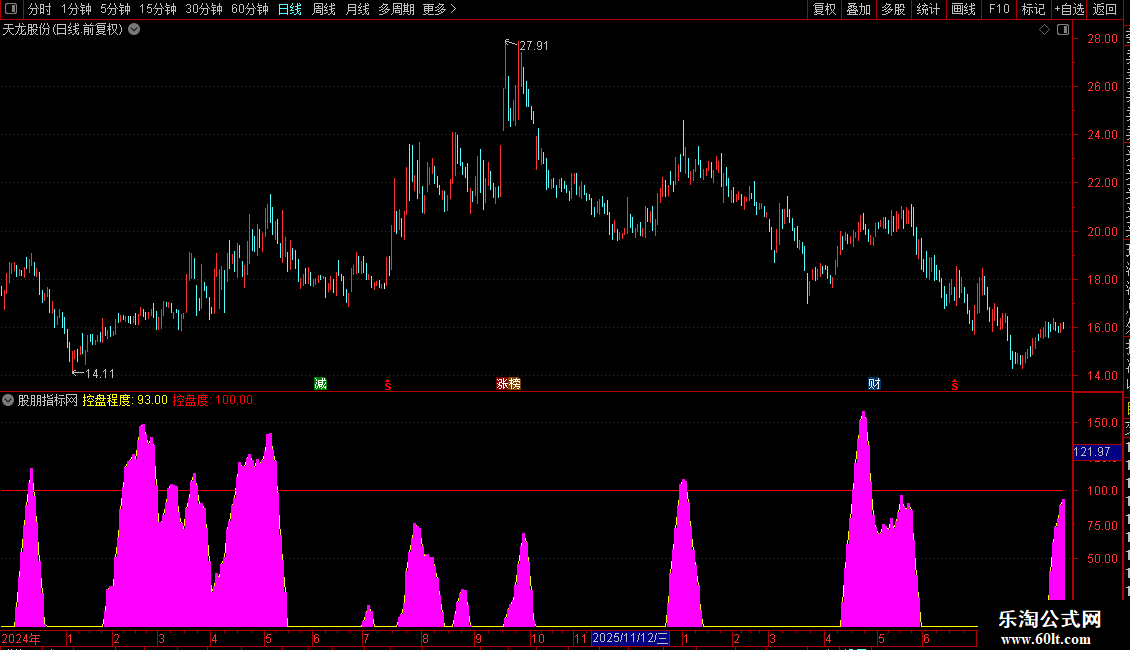
Task: Expand the 更多 periods menu
Action: click(439, 9)
